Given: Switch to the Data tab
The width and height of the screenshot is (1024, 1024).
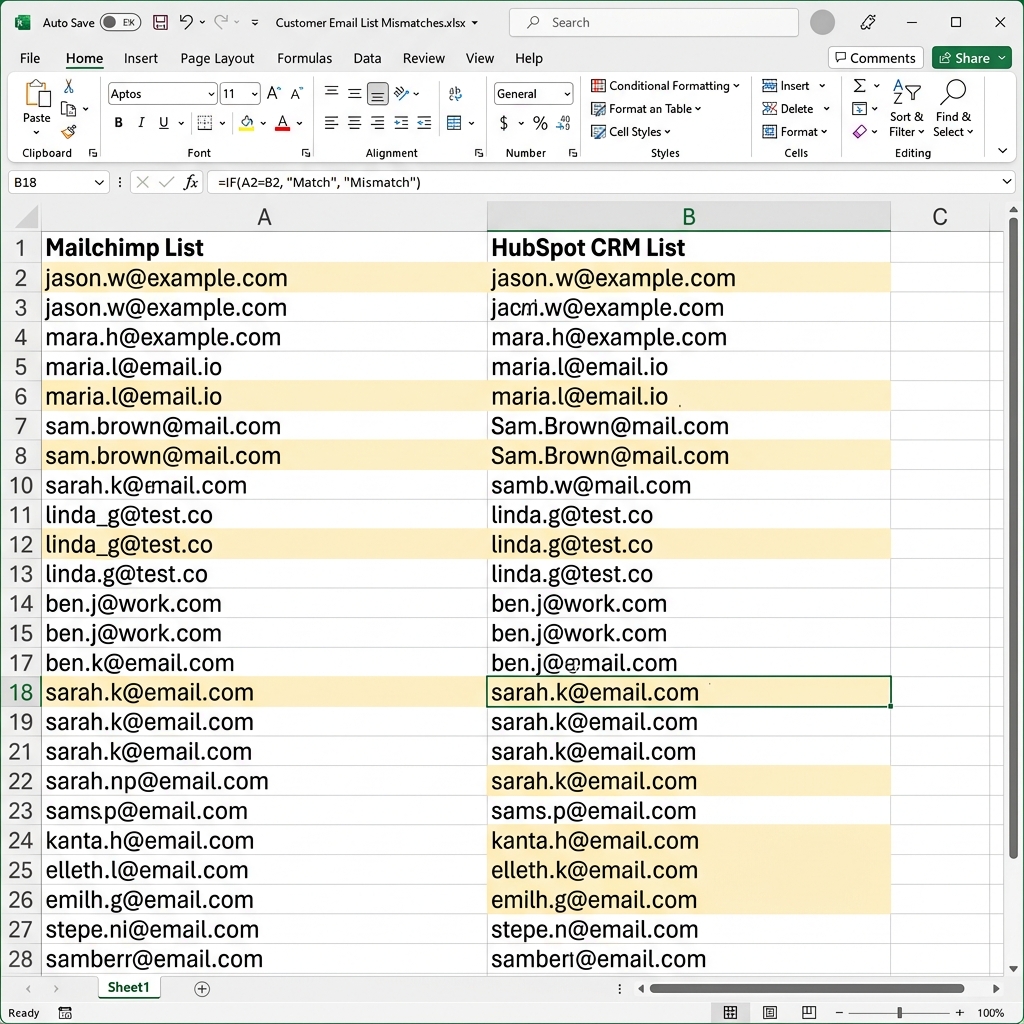Looking at the screenshot, I should tap(367, 58).
